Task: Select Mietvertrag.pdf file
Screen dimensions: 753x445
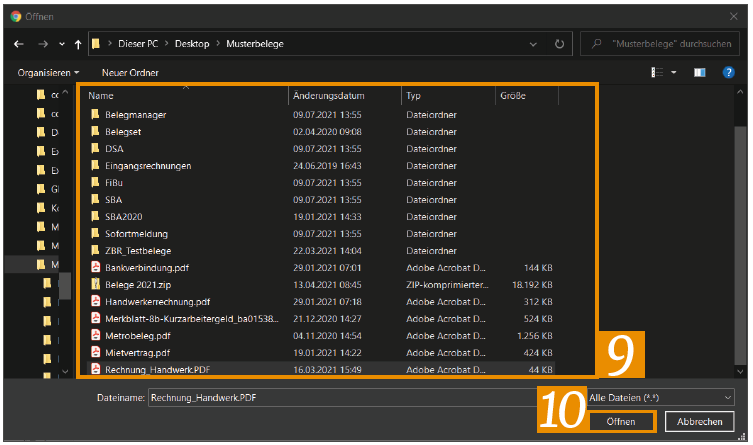Action: [x=137, y=353]
